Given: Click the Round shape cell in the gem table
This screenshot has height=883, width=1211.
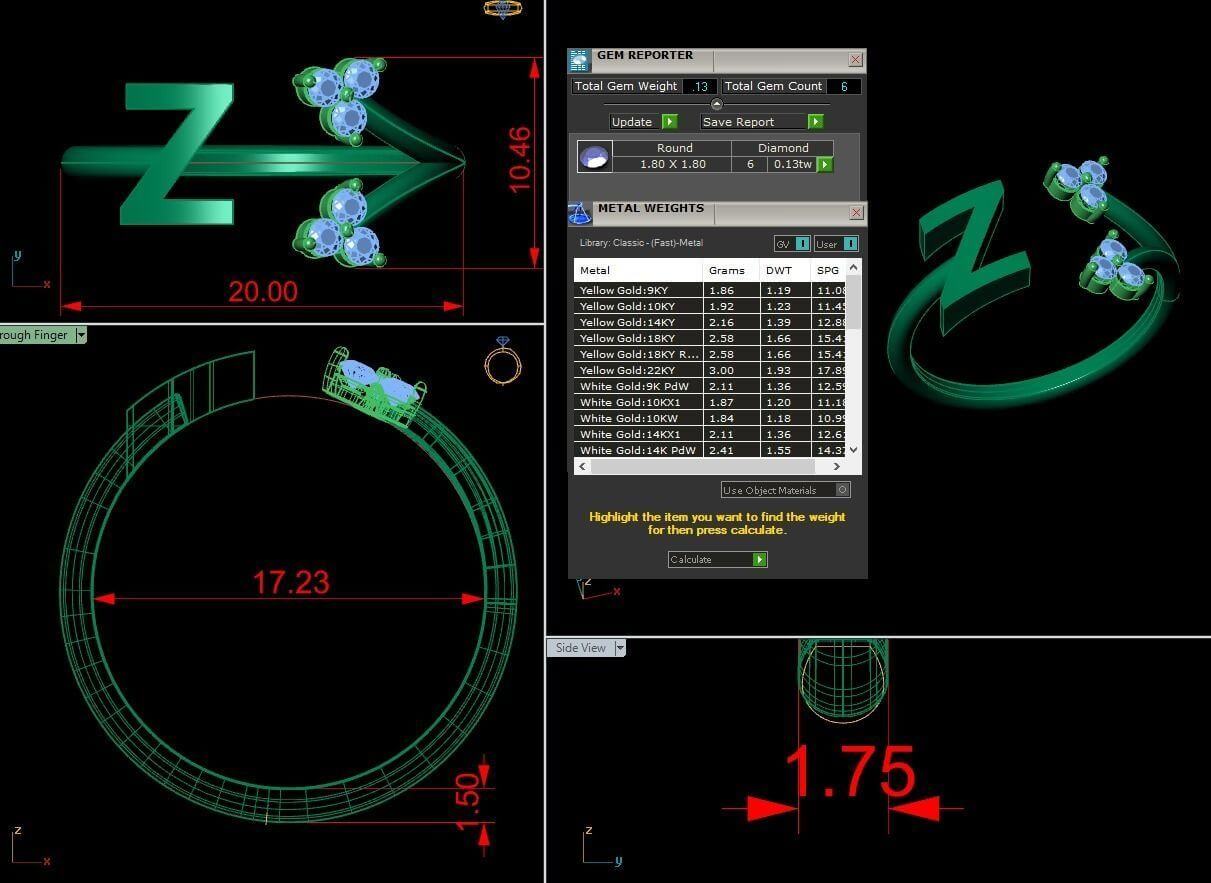Looking at the screenshot, I should pyautogui.click(x=674, y=148).
